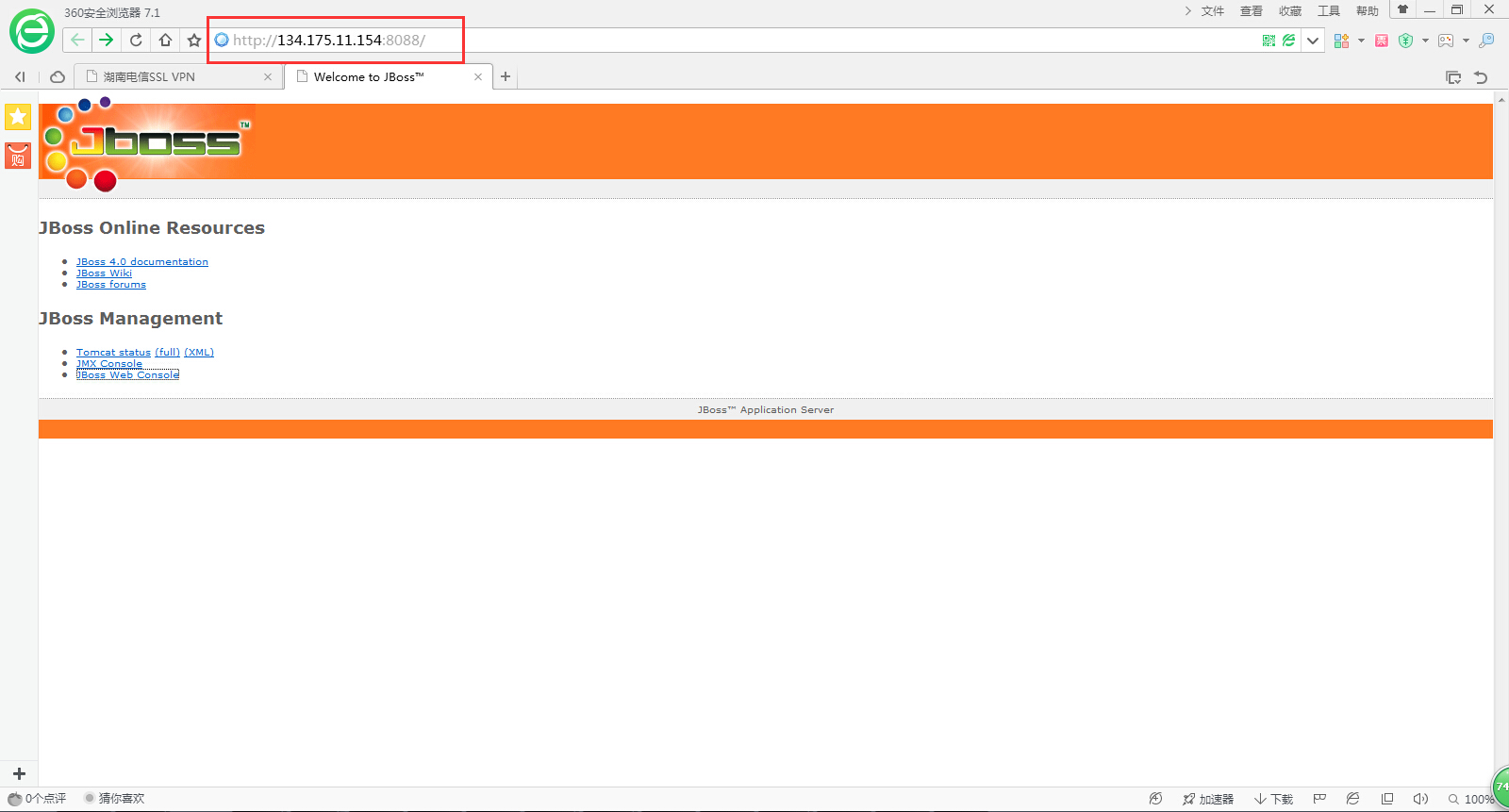Open the shopping icon in sidebar
Viewport: 1509px width, 812px height.
pyautogui.click(x=18, y=156)
